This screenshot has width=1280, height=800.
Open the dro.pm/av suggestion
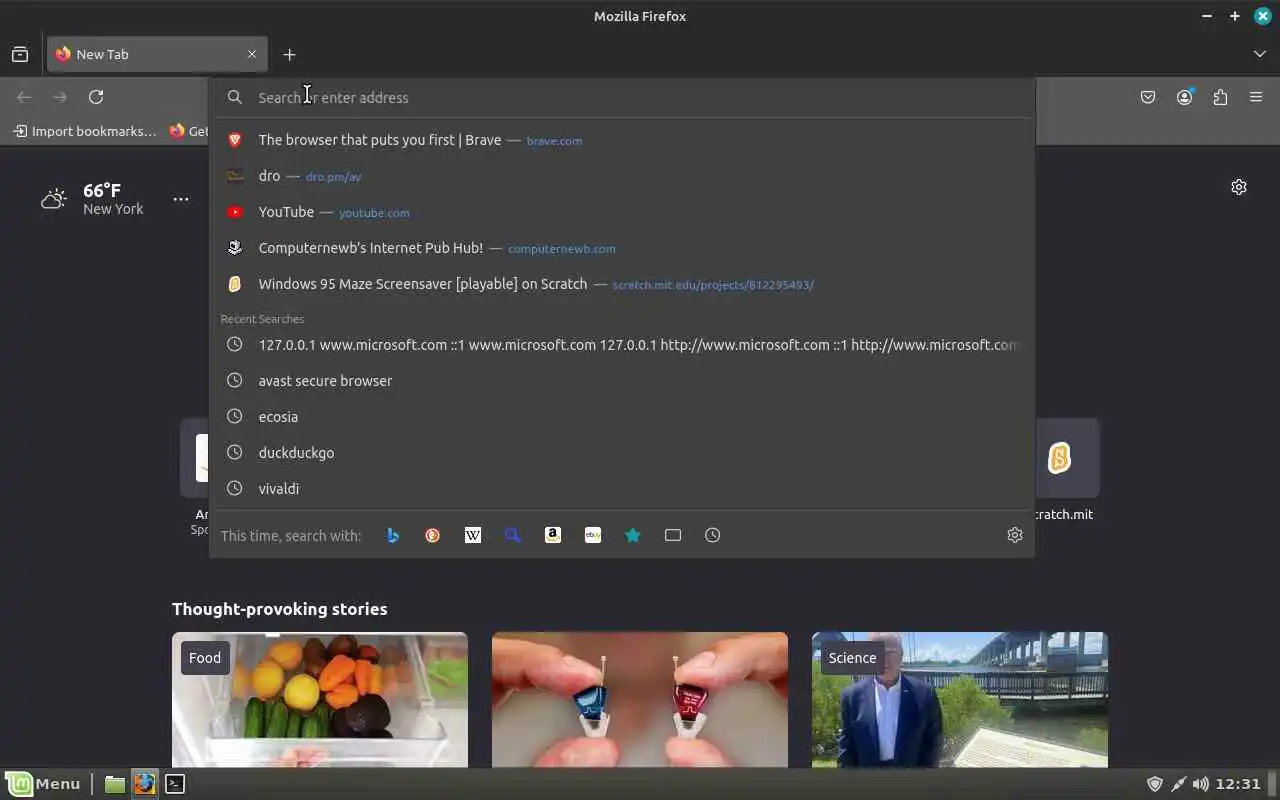(622, 176)
